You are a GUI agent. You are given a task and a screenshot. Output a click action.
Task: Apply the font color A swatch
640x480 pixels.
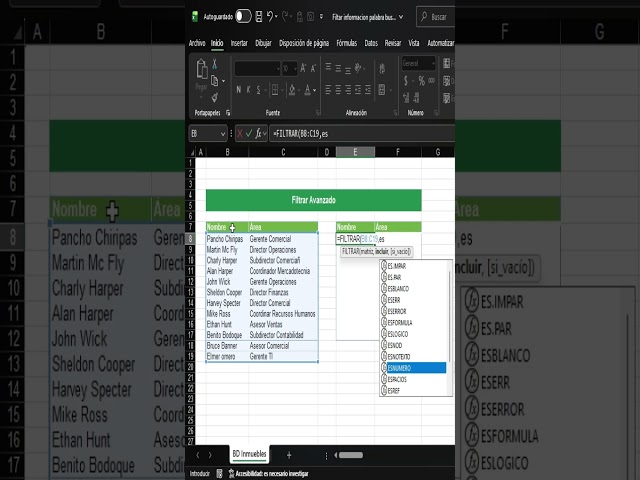point(308,89)
